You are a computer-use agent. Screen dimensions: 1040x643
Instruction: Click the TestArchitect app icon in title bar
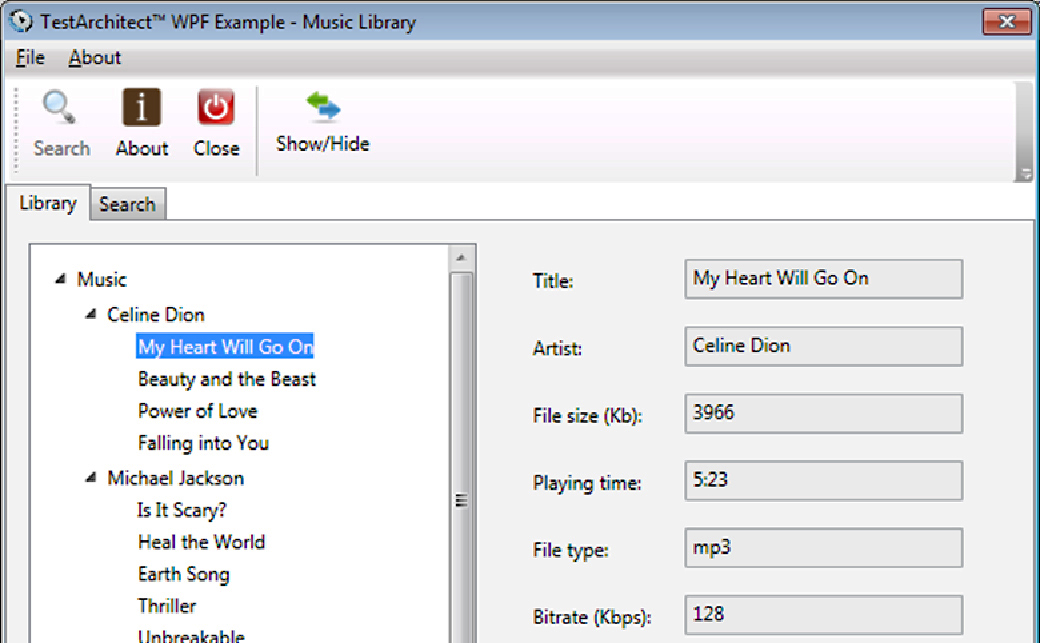21,21
